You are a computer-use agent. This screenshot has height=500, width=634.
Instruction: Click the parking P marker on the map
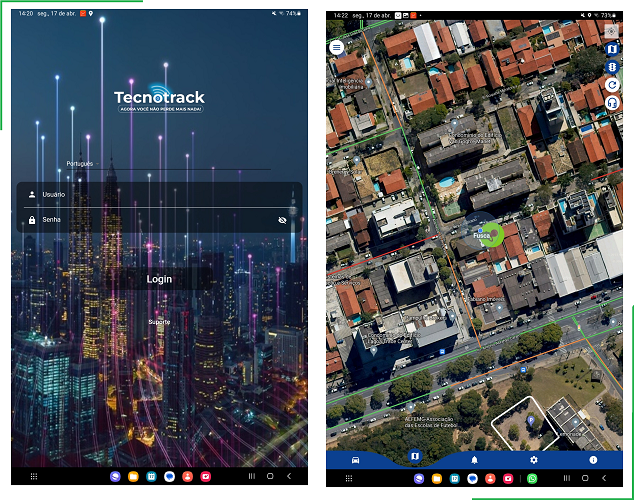point(531,421)
